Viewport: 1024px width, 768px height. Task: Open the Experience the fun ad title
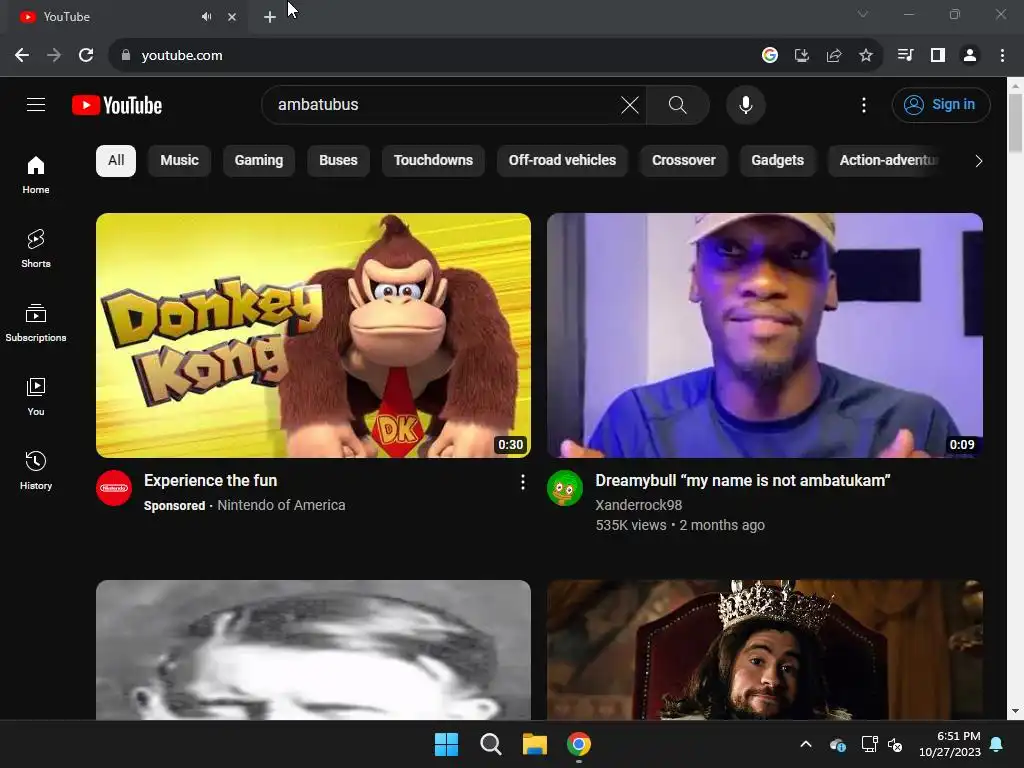coord(210,481)
